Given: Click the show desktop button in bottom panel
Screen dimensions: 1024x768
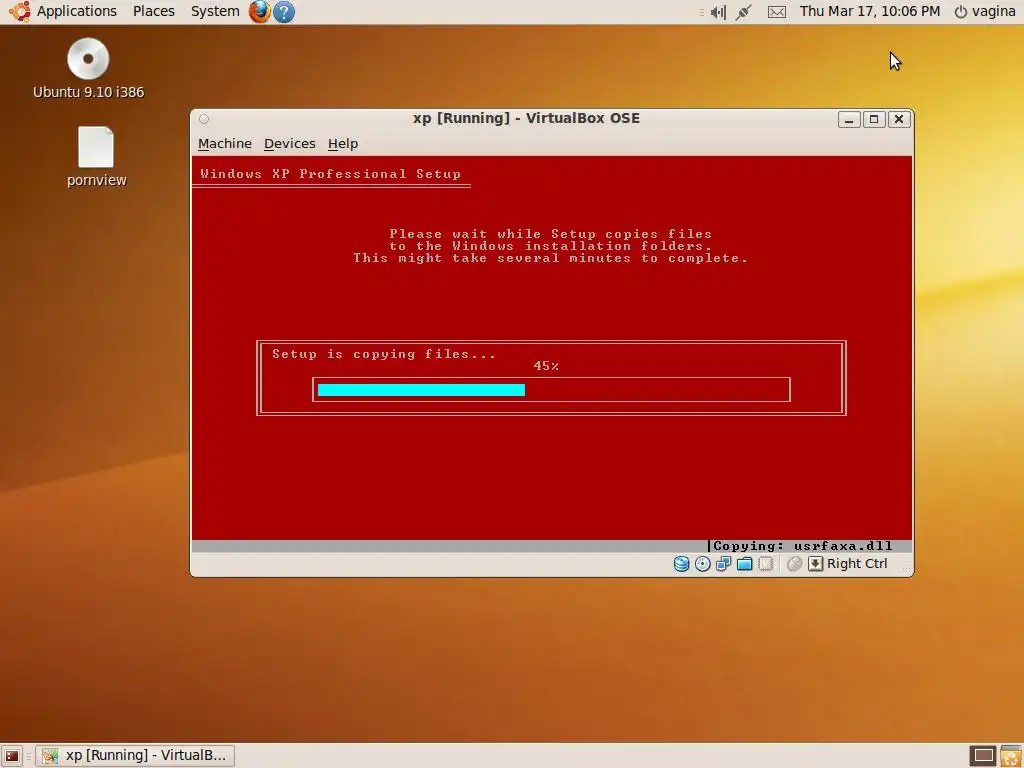Looking at the screenshot, I should (x=12, y=756).
